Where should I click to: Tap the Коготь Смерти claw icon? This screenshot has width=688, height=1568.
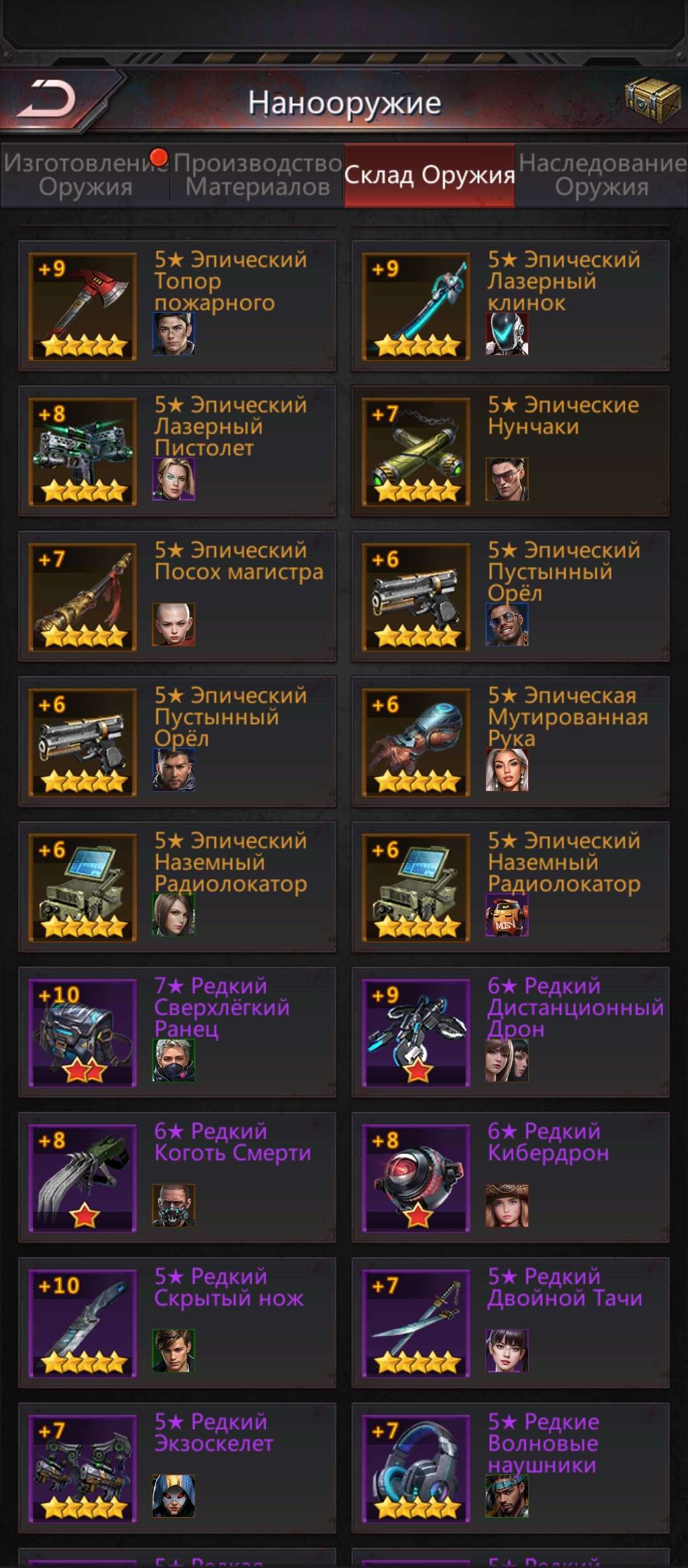pyautogui.click(x=83, y=1179)
